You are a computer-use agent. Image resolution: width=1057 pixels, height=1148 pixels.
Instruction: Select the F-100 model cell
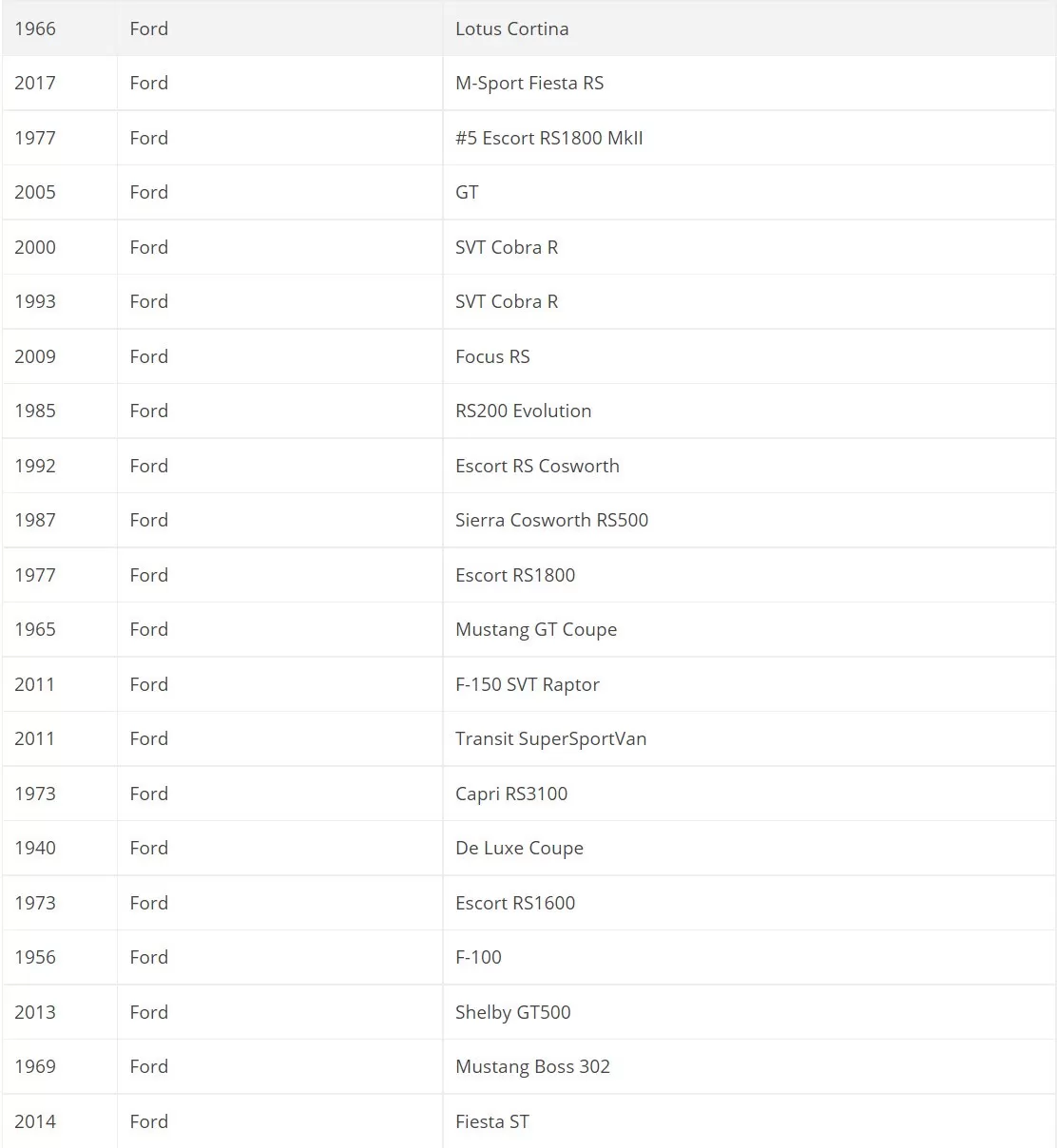(x=749, y=957)
